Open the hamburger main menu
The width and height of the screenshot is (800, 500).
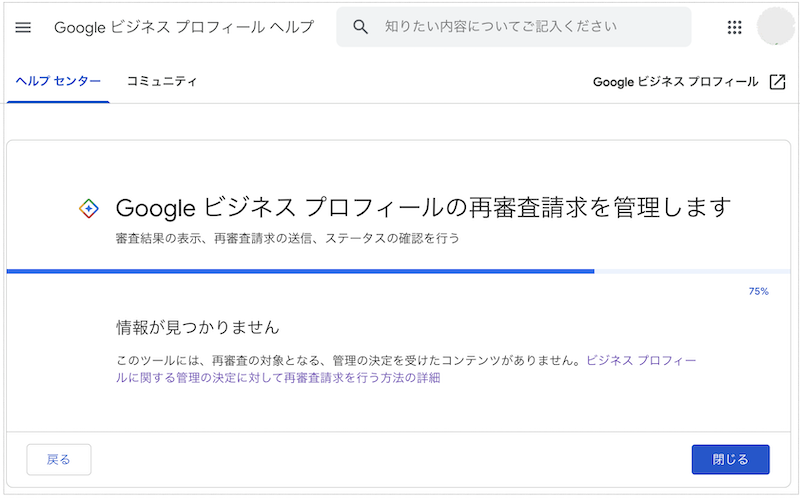(23, 27)
